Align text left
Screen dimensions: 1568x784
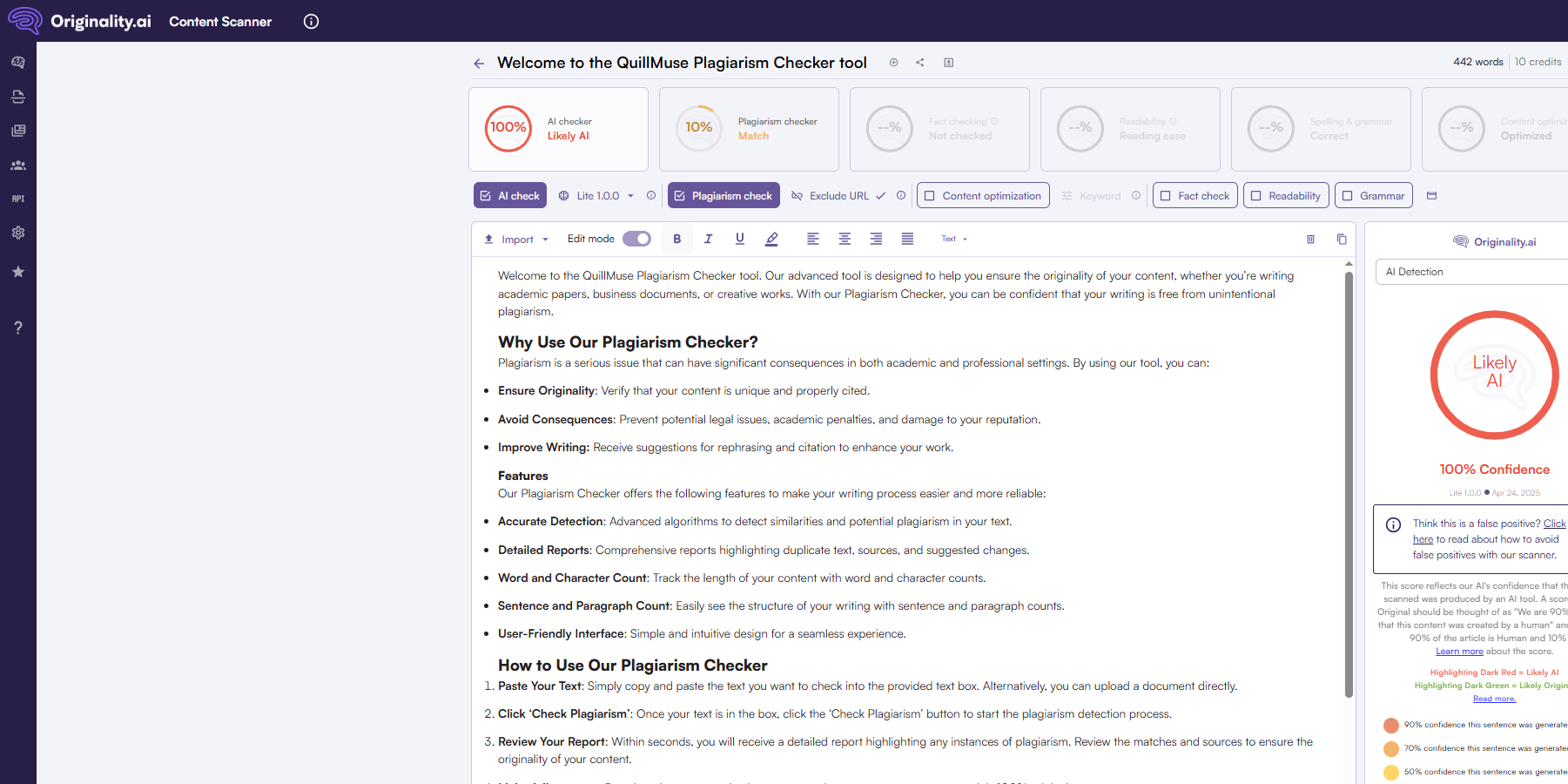(x=813, y=239)
